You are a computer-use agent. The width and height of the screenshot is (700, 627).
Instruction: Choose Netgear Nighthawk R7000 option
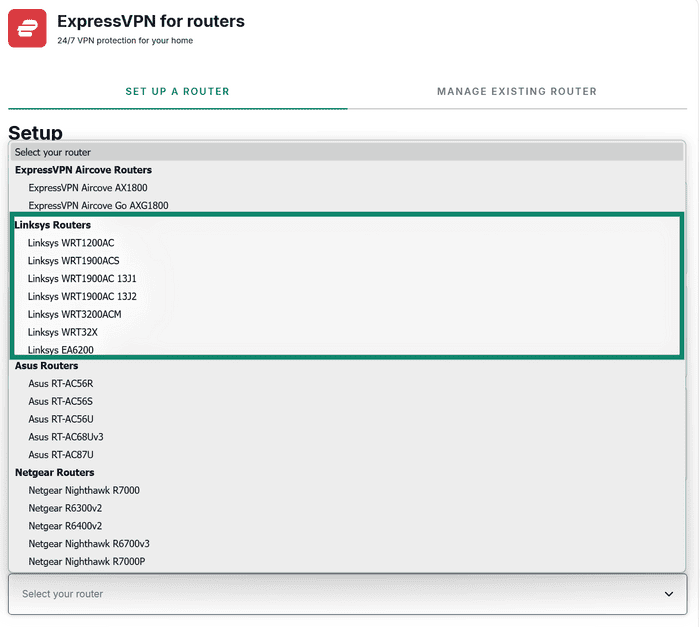tap(347, 490)
